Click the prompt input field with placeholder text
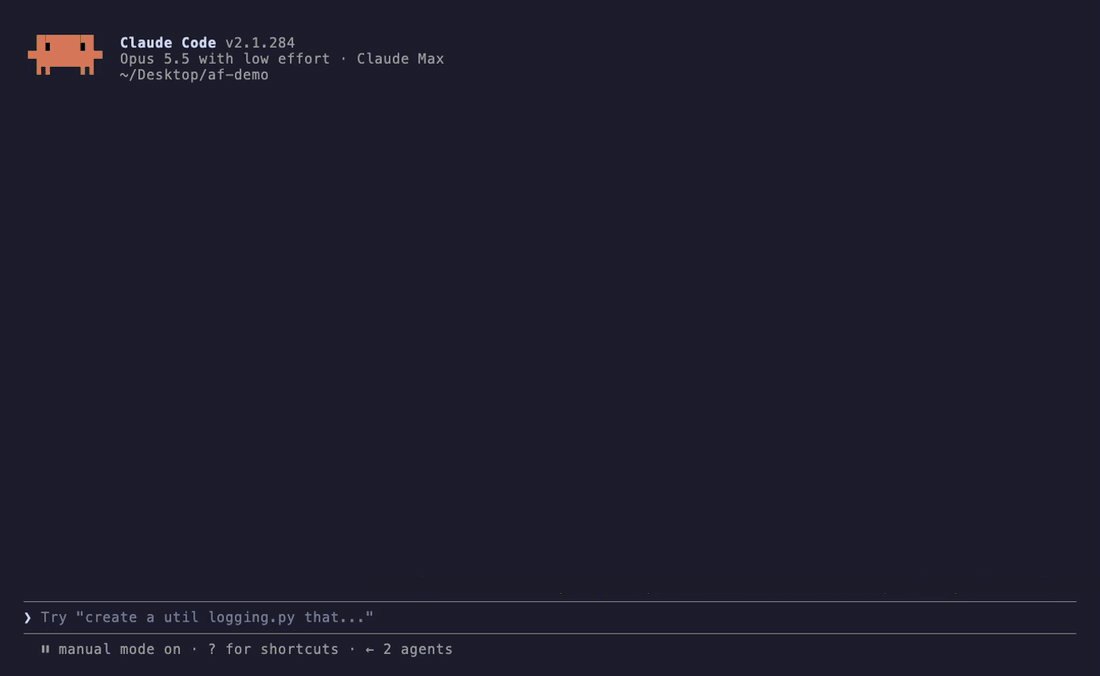Screen dimensions: 1100x676 [x=550, y=617]
